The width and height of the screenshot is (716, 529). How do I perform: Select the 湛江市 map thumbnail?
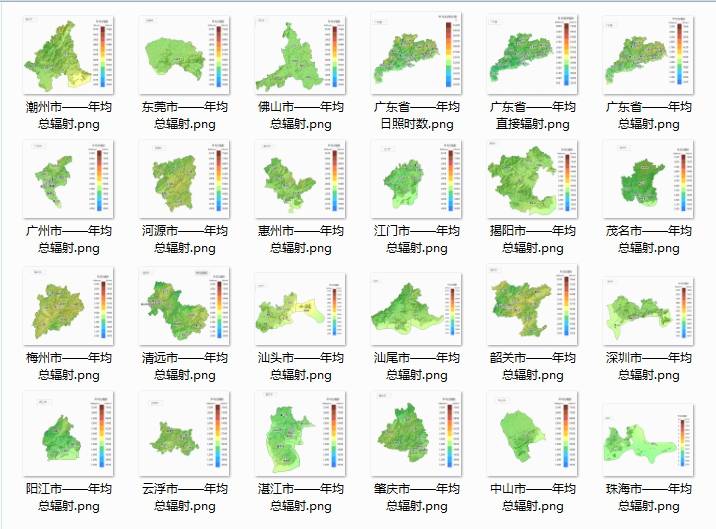[x=300, y=436]
